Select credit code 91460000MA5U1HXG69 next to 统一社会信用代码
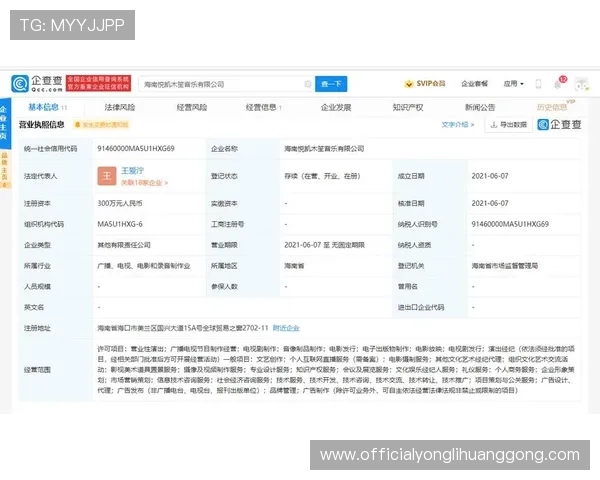Image resolution: width=600 pixels, height=480 pixels. coord(136,149)
